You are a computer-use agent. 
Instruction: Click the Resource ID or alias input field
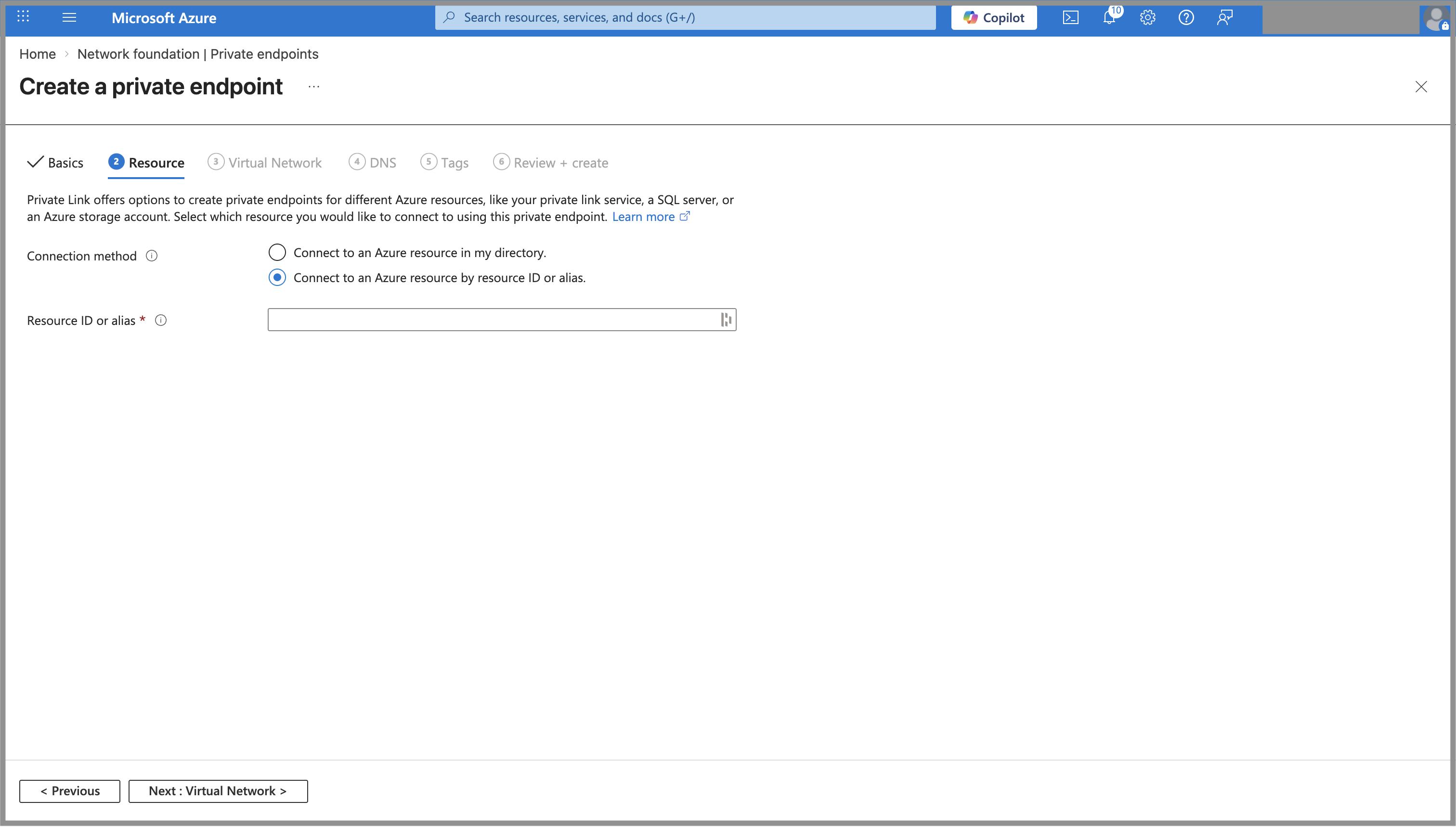click(494, 319)
